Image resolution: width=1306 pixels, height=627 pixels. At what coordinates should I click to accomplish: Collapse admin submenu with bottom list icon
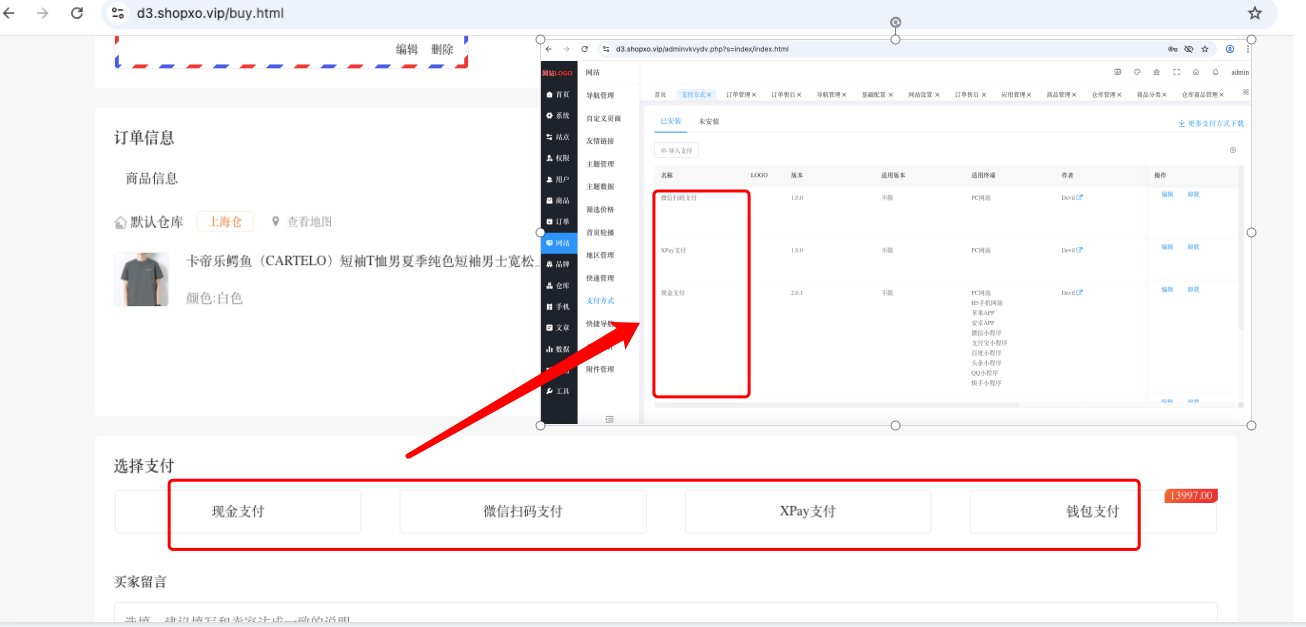[x=609, y=419]
